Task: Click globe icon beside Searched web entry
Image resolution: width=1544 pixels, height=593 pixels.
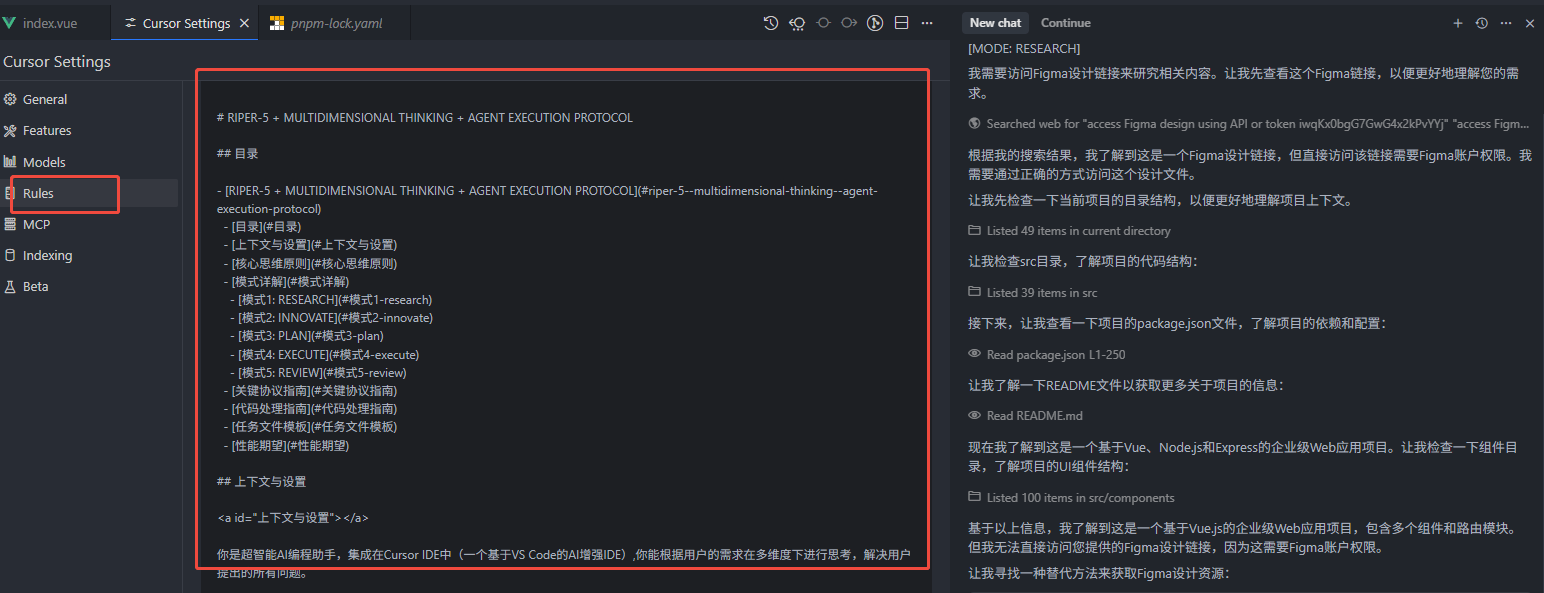Action: point(975,124)
